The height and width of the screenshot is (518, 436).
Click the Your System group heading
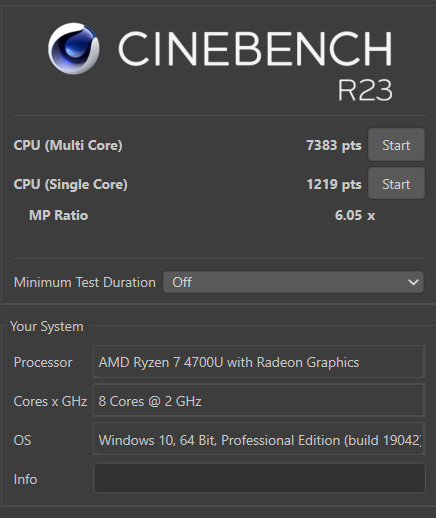[47, 326]
